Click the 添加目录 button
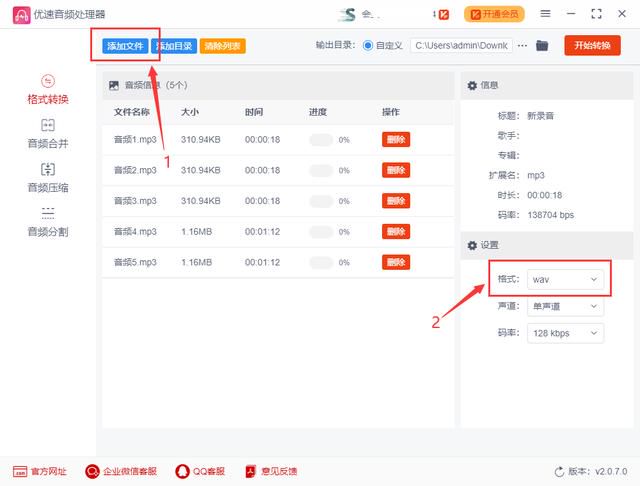The width and height of the screenshot is (640, 486). [174, 46]
